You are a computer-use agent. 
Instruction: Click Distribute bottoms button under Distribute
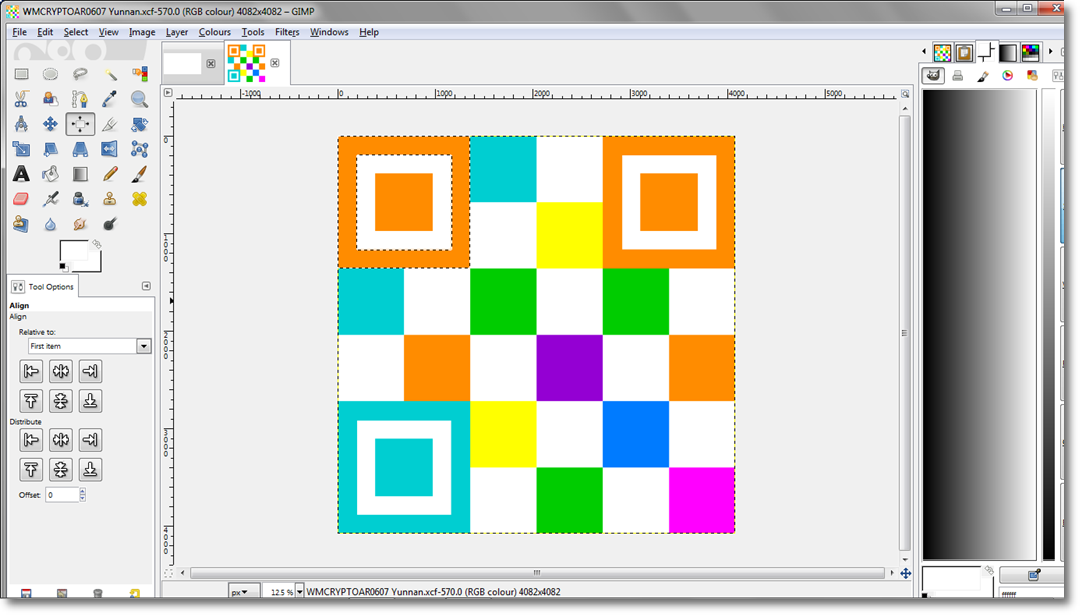(90, 470)
